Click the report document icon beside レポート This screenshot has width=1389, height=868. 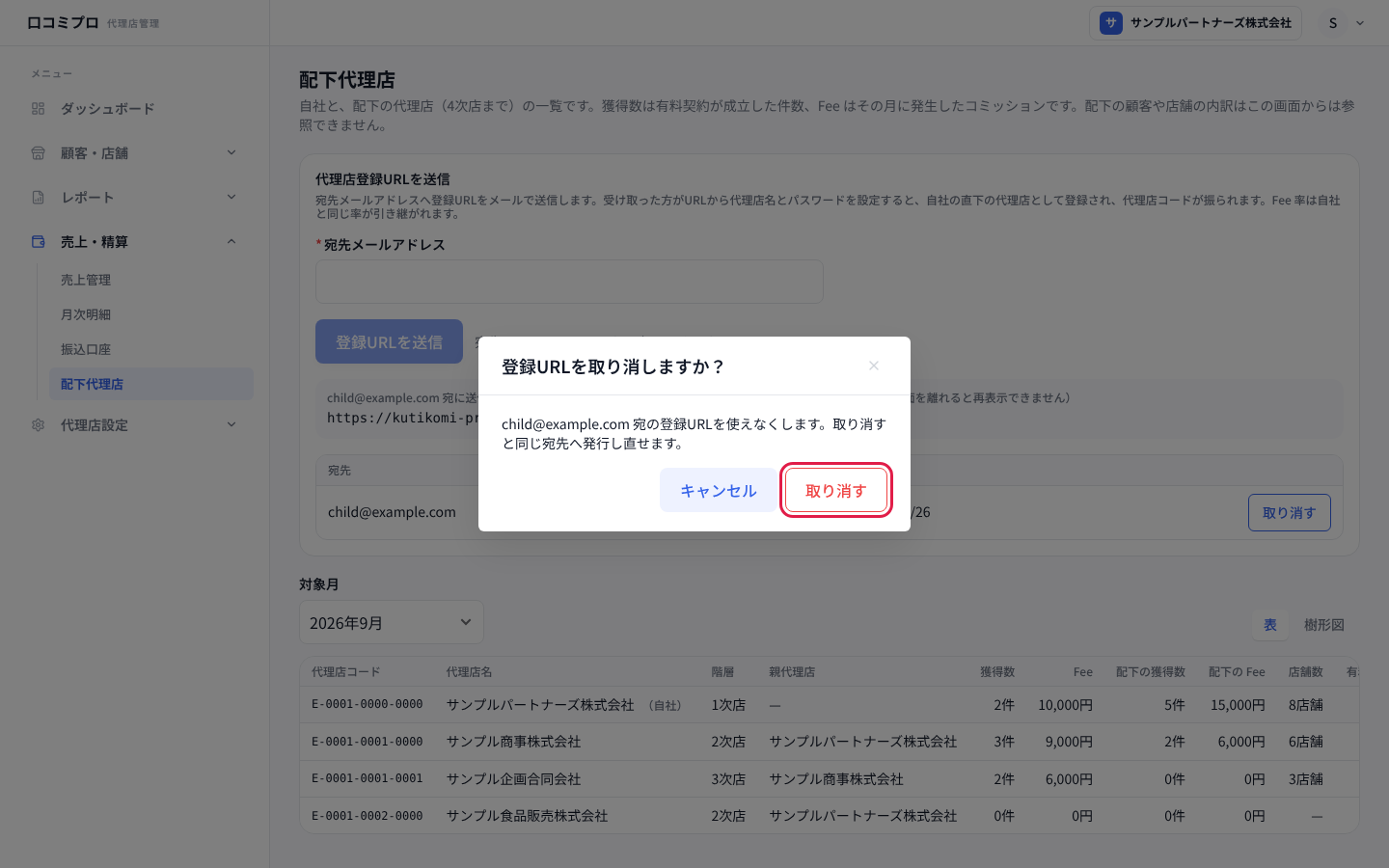[39, 198]
